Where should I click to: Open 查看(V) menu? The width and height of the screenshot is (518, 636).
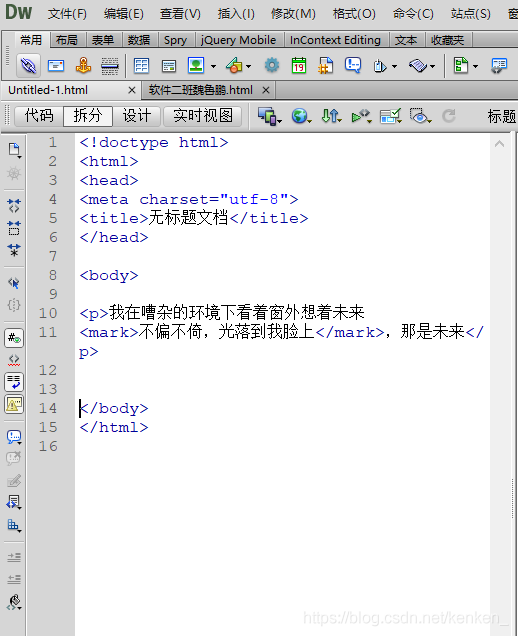[x=180, y=14]
